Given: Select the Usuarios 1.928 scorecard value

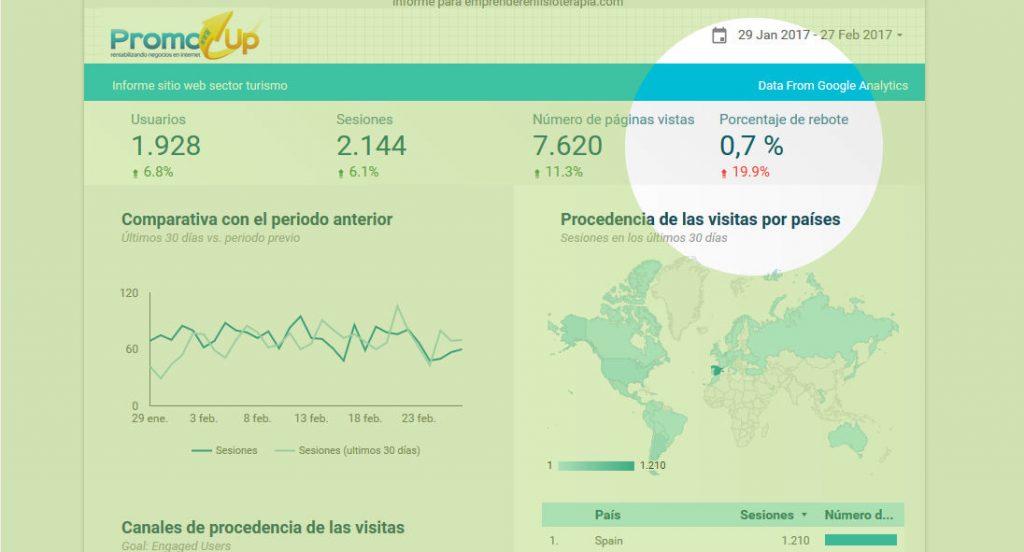Looking at the screenshot, I should pos(166,146).
